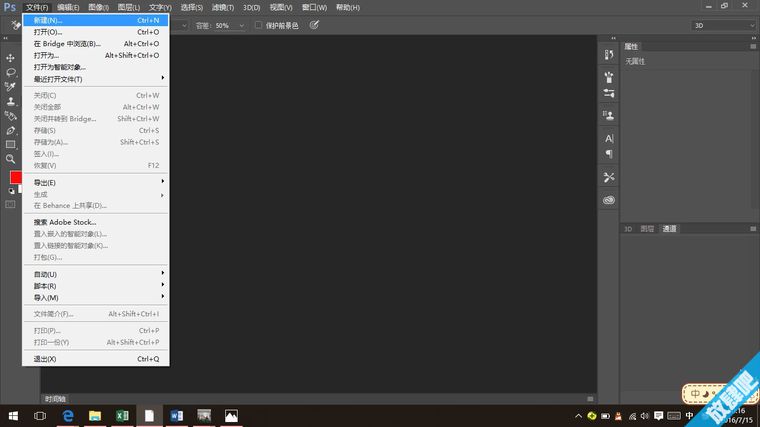The image size is (760, 427).
Task: Open the 窗口(W) menu
Action: [314, 7]
